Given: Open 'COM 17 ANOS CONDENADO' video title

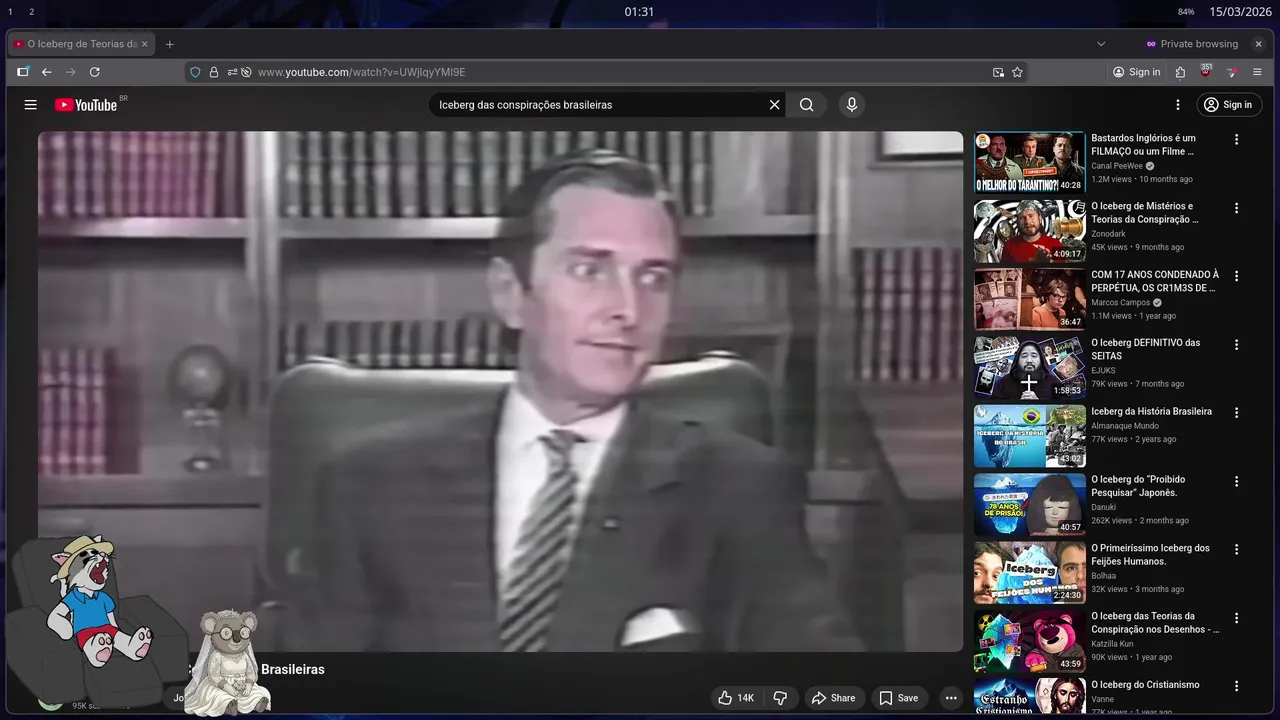Looking at the screenshot, I should click(x=1155, y=281).
